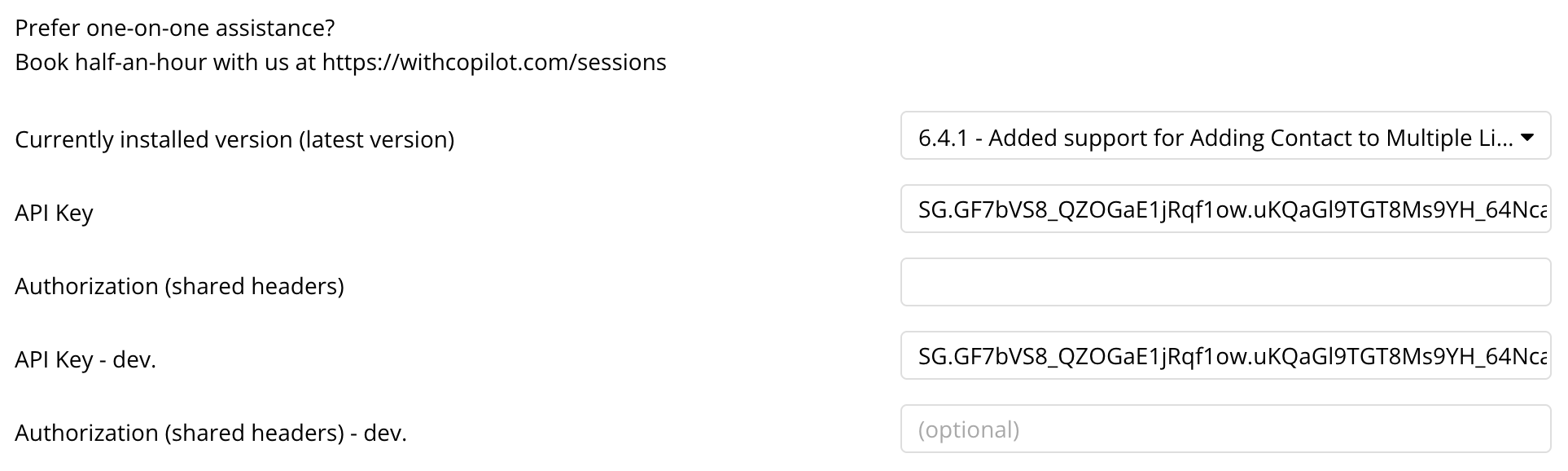Open the withcopilot.com/sessions link

(x=494, y=63)
